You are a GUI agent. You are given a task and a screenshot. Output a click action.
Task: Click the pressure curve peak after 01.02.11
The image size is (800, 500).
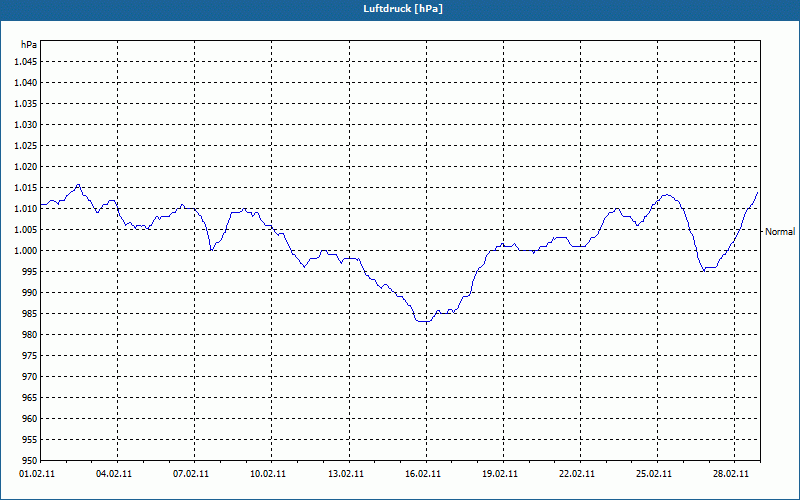coord(78,185)
